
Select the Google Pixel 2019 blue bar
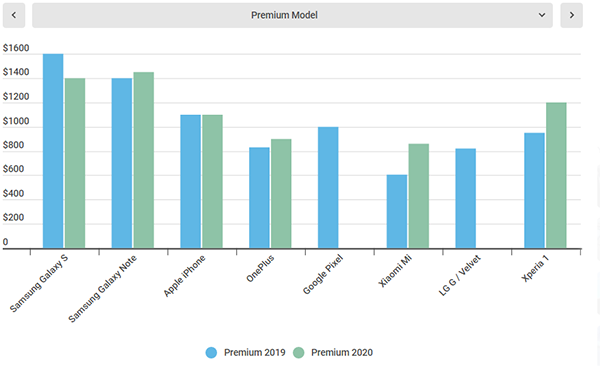[328, 188]
